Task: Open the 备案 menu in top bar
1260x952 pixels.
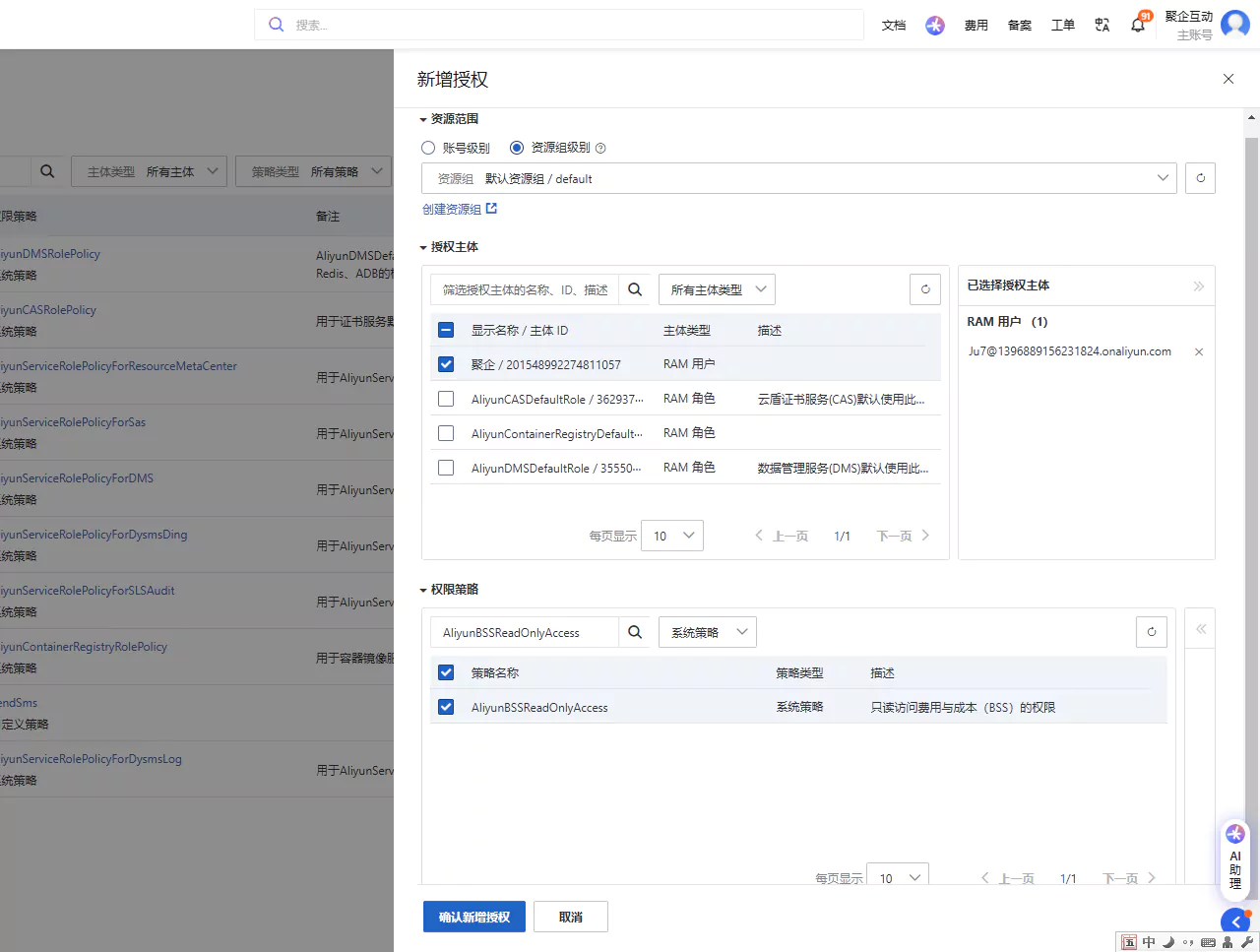Action: tap(1020, 26)
